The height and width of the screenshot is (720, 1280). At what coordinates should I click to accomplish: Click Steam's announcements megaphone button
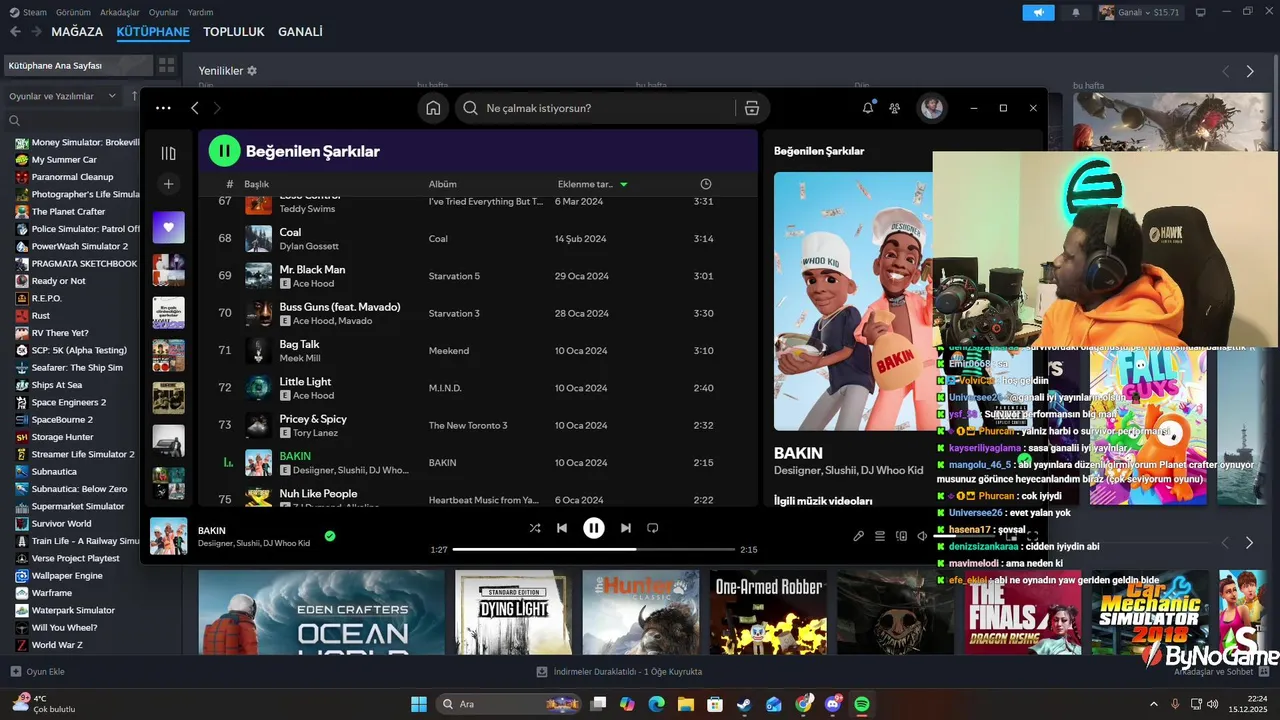tap(1038, 12)
